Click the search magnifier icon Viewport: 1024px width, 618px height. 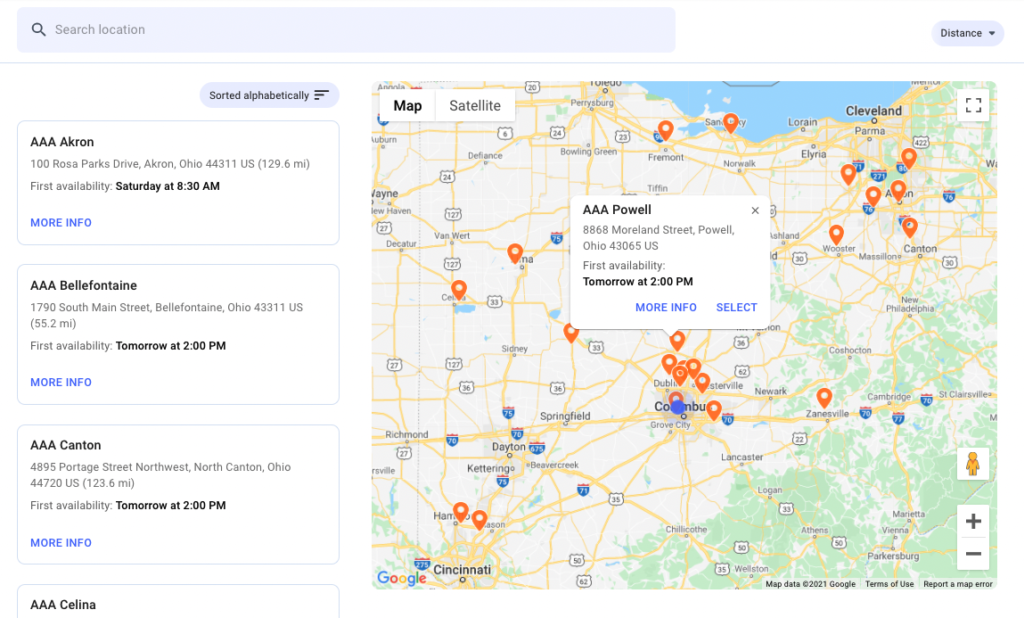(39, 29)
